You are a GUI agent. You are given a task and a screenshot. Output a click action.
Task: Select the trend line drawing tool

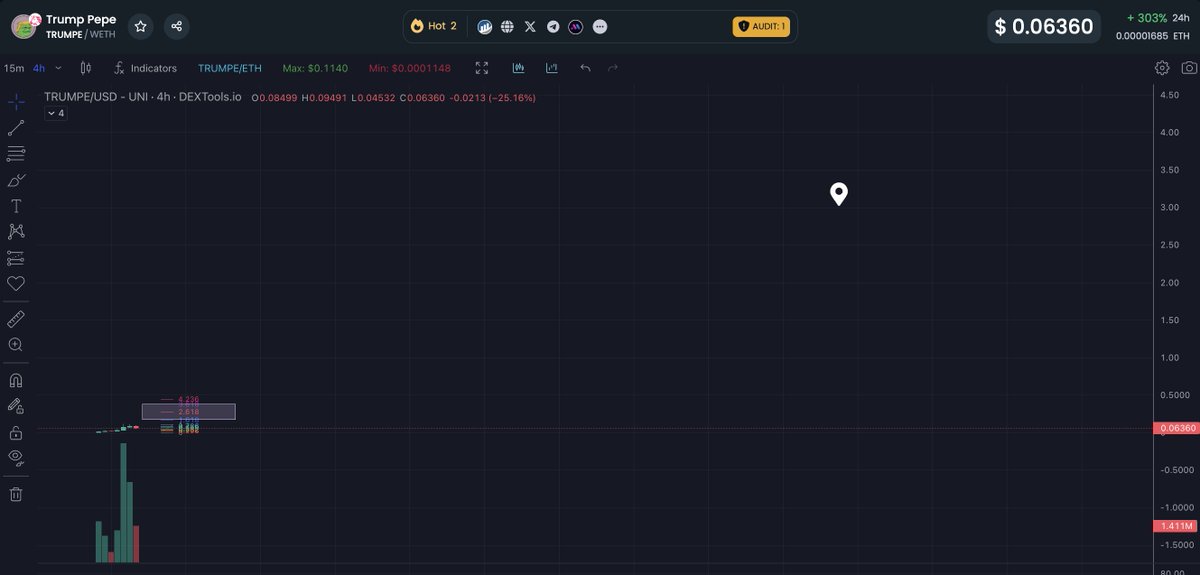16,128
